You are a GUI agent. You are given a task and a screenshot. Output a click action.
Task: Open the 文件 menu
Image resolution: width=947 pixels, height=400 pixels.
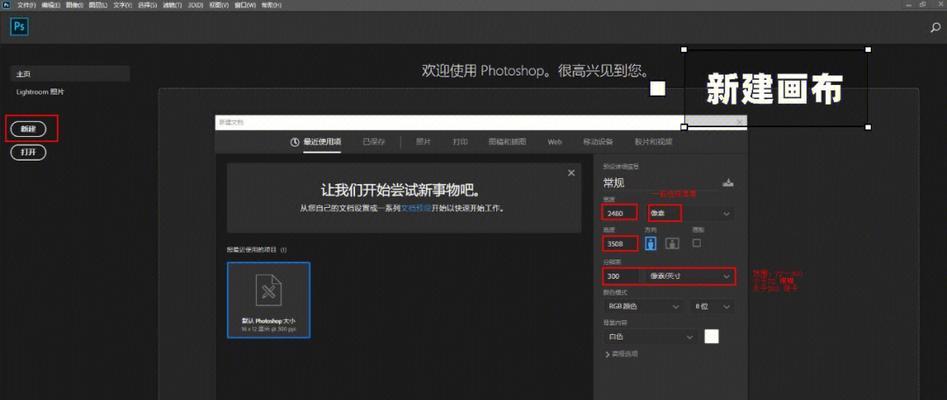[x=26, y=4]
